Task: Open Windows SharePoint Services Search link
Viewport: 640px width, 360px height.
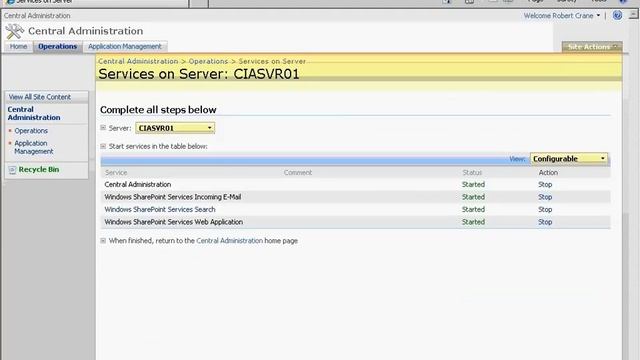Action: point(160,209)
